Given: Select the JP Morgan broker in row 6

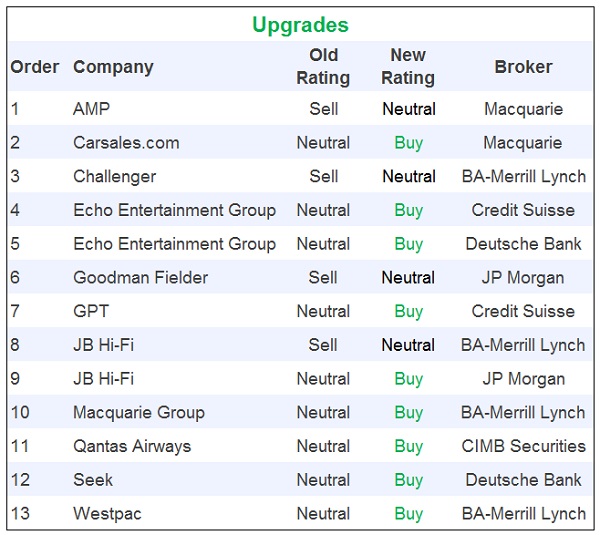Looking at the screenshot, I should (x=523, y=278).
